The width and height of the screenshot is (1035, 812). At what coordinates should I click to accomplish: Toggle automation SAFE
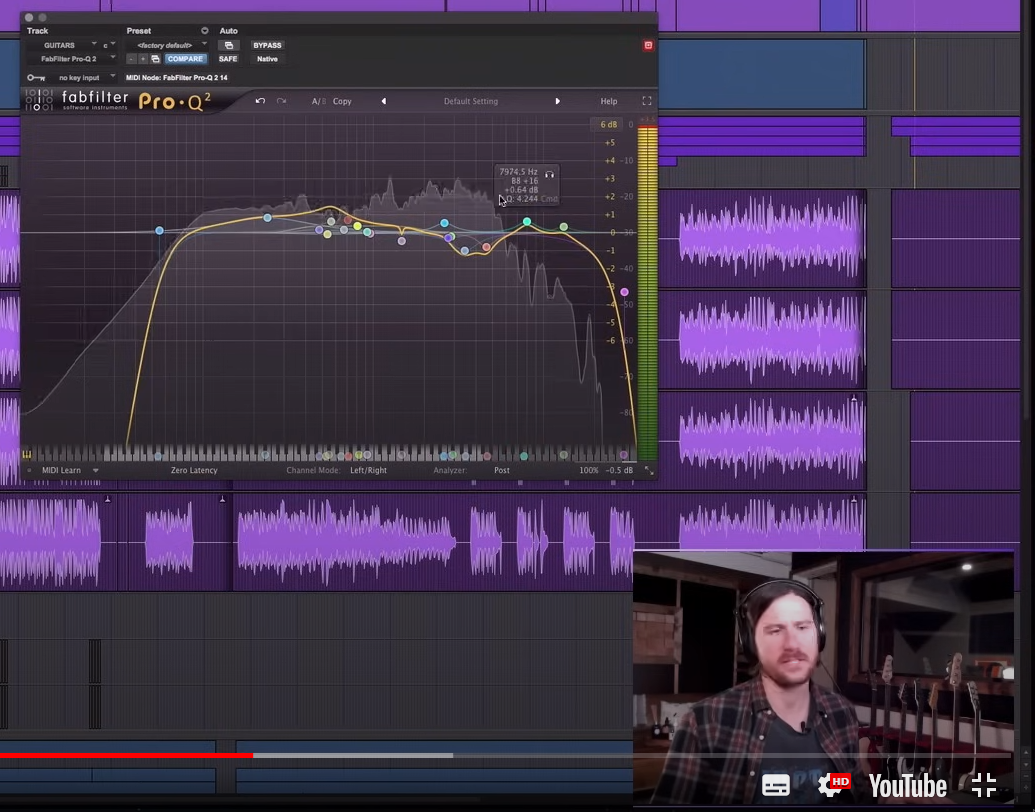tap(228, 59)
